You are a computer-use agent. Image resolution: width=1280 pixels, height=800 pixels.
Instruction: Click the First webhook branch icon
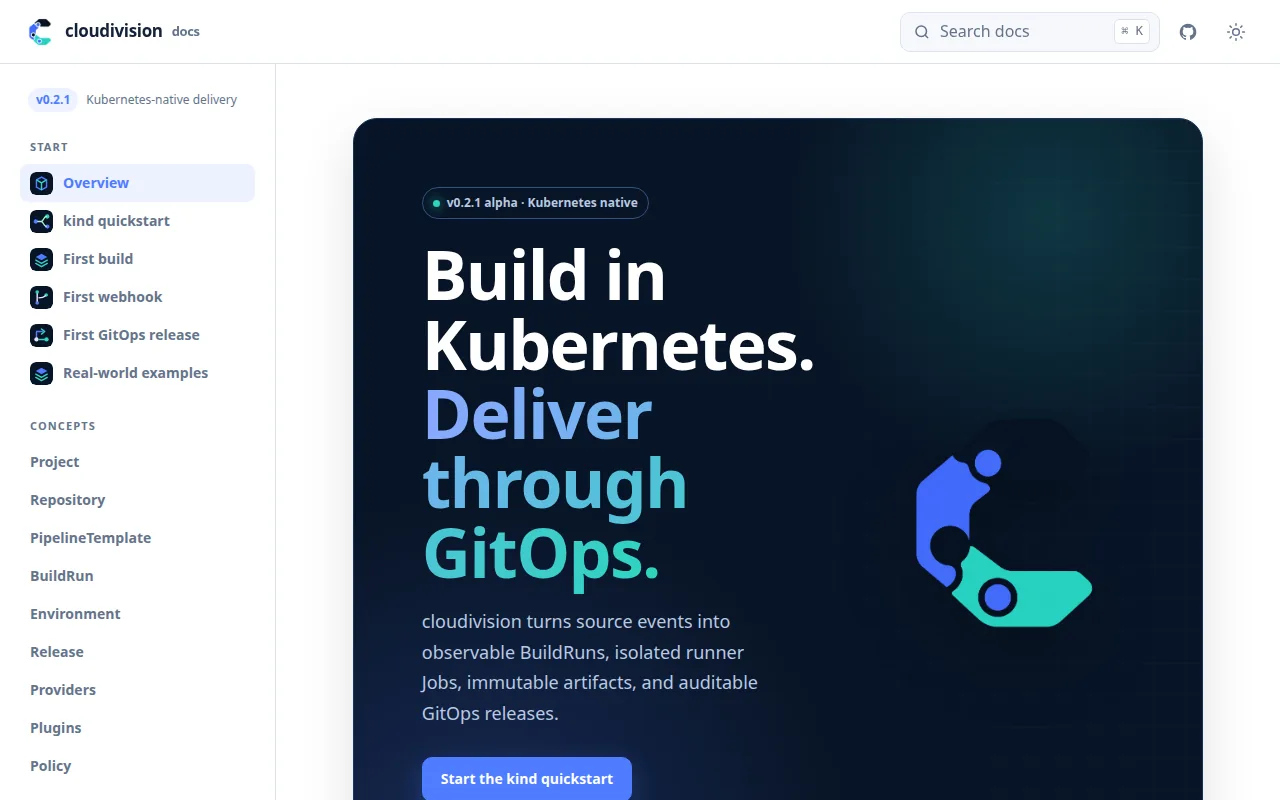[x=41, y=297]
